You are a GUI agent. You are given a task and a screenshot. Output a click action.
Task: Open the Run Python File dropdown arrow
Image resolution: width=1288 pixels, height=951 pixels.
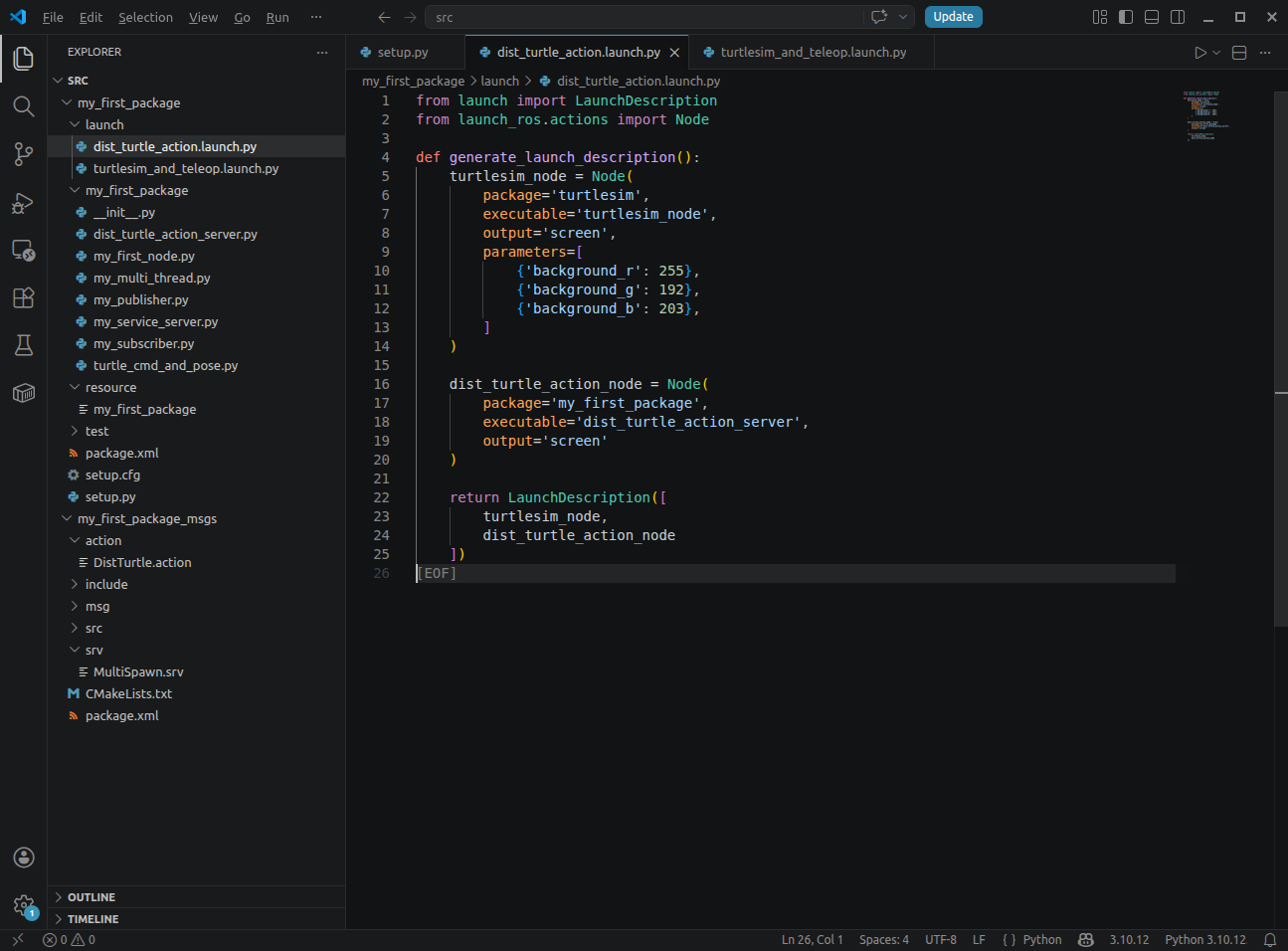point(1216,53)
